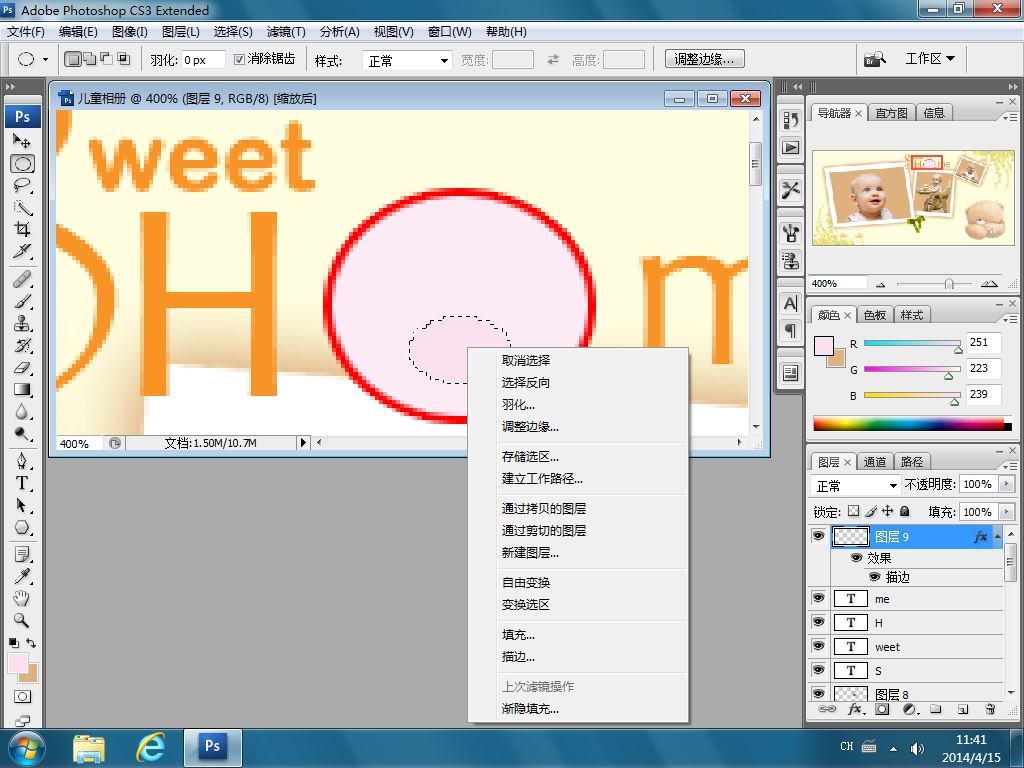Hide the 描边 stroke effect eye

[874, 577]
